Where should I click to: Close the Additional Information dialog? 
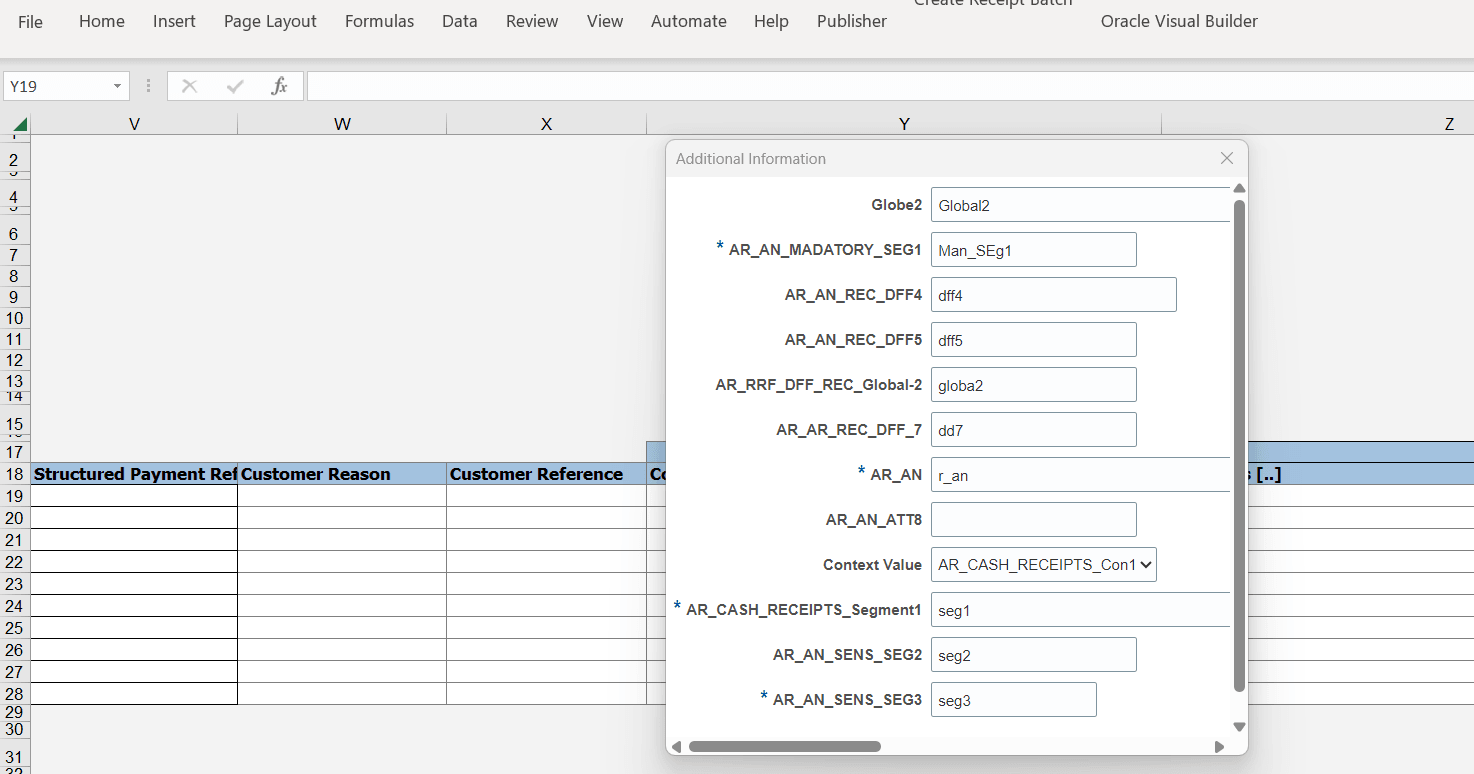[1227, 158]
